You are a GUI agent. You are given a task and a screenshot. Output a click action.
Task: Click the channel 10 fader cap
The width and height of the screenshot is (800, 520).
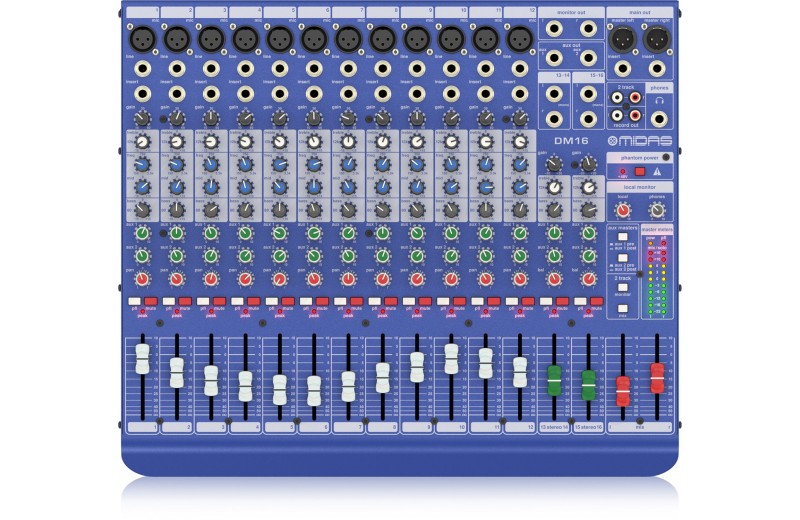pos(451,358)
